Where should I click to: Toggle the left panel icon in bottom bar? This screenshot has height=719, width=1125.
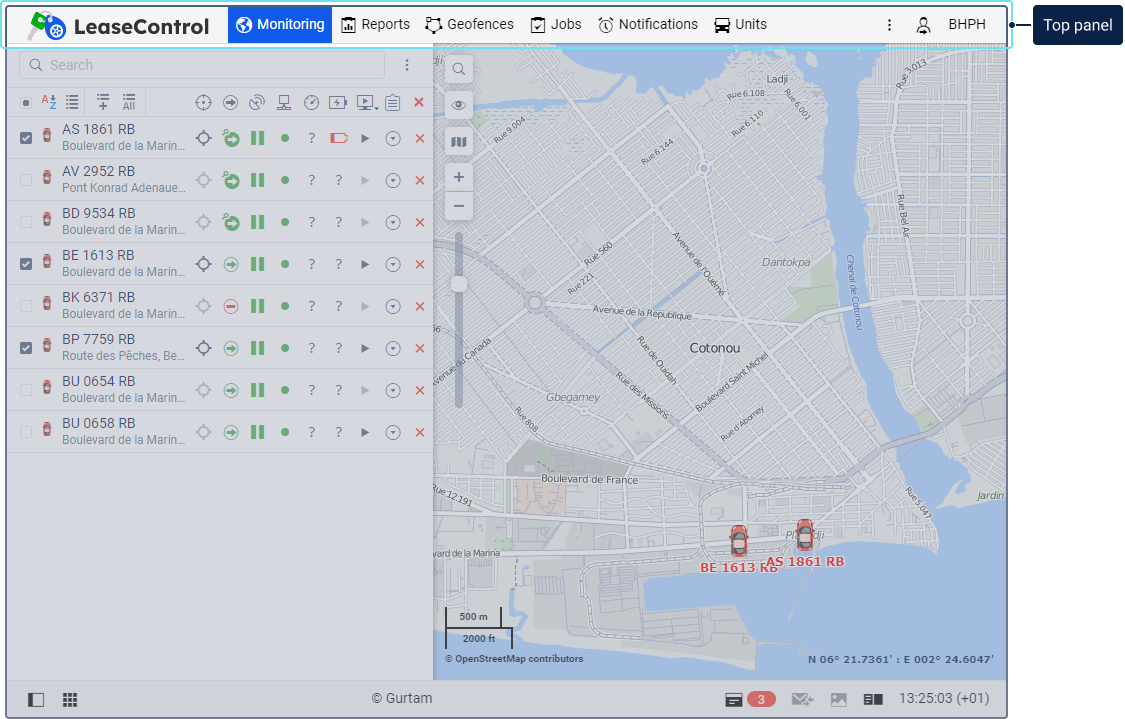(x=36, y=699)
